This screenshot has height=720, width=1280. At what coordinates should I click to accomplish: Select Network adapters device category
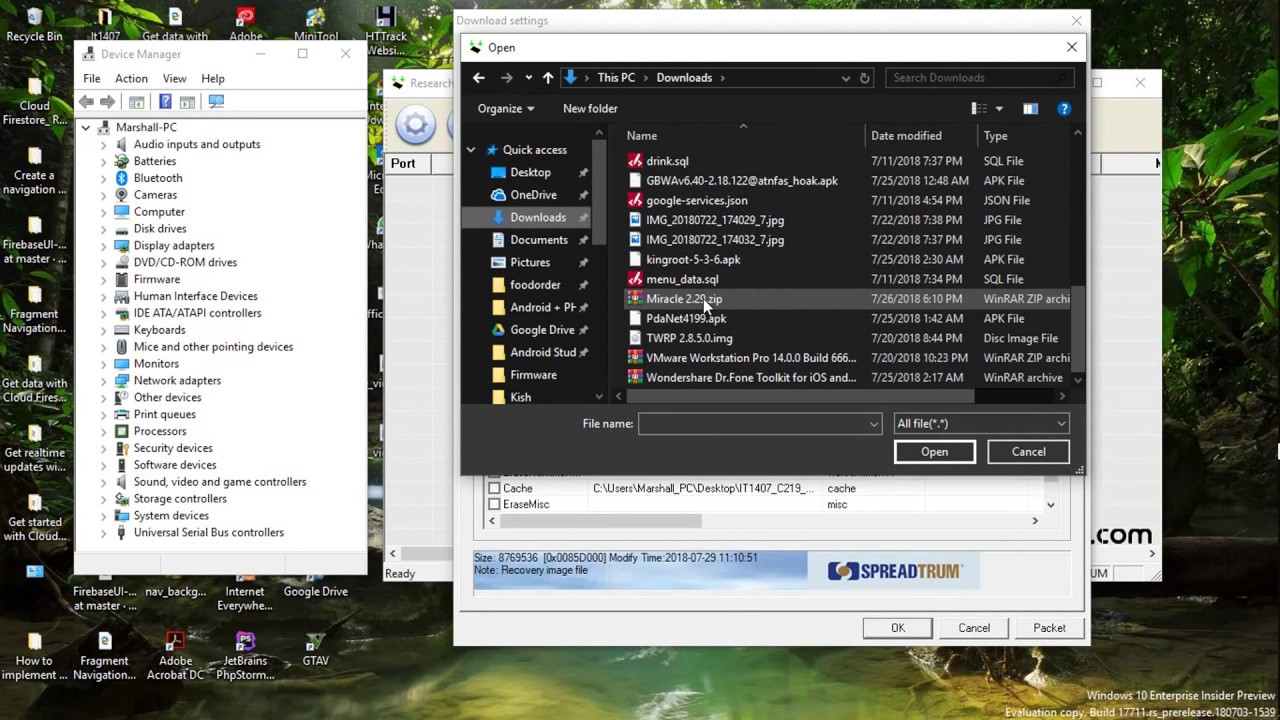[x=177, y=381]
